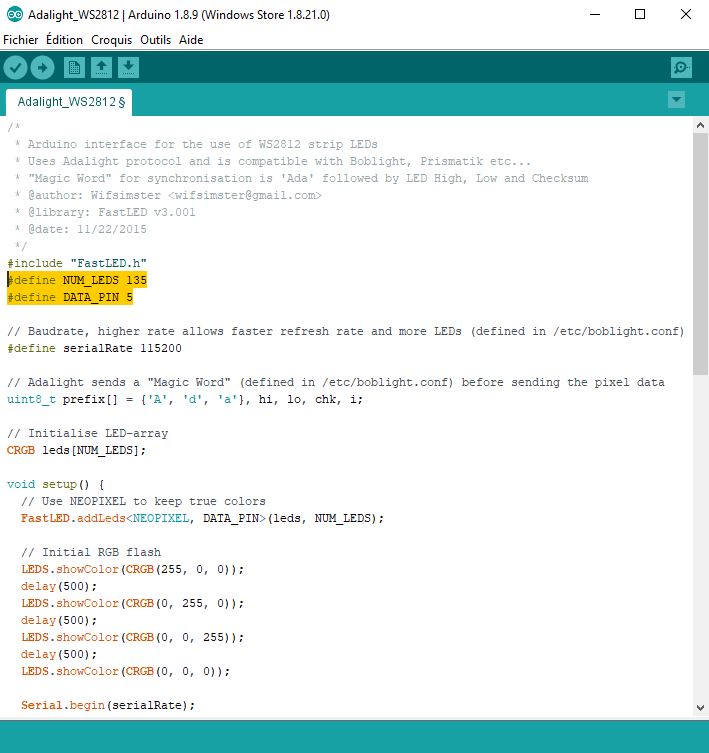
Task: Click the 'FastLED.addLeds<NEOPIXEL, DATA_PIN>' line
Action: (x=202, y=518)
